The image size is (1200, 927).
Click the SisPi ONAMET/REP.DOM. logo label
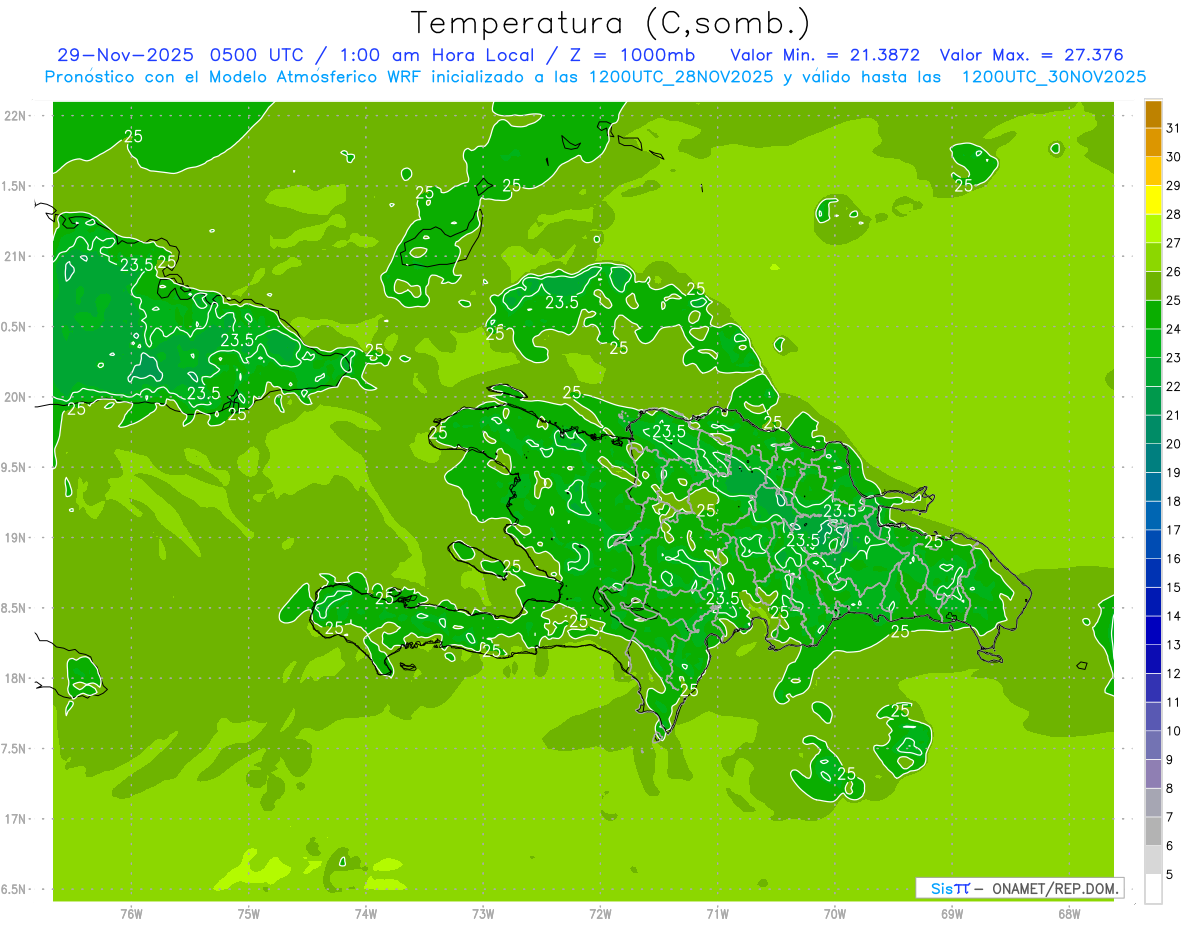1019,888
